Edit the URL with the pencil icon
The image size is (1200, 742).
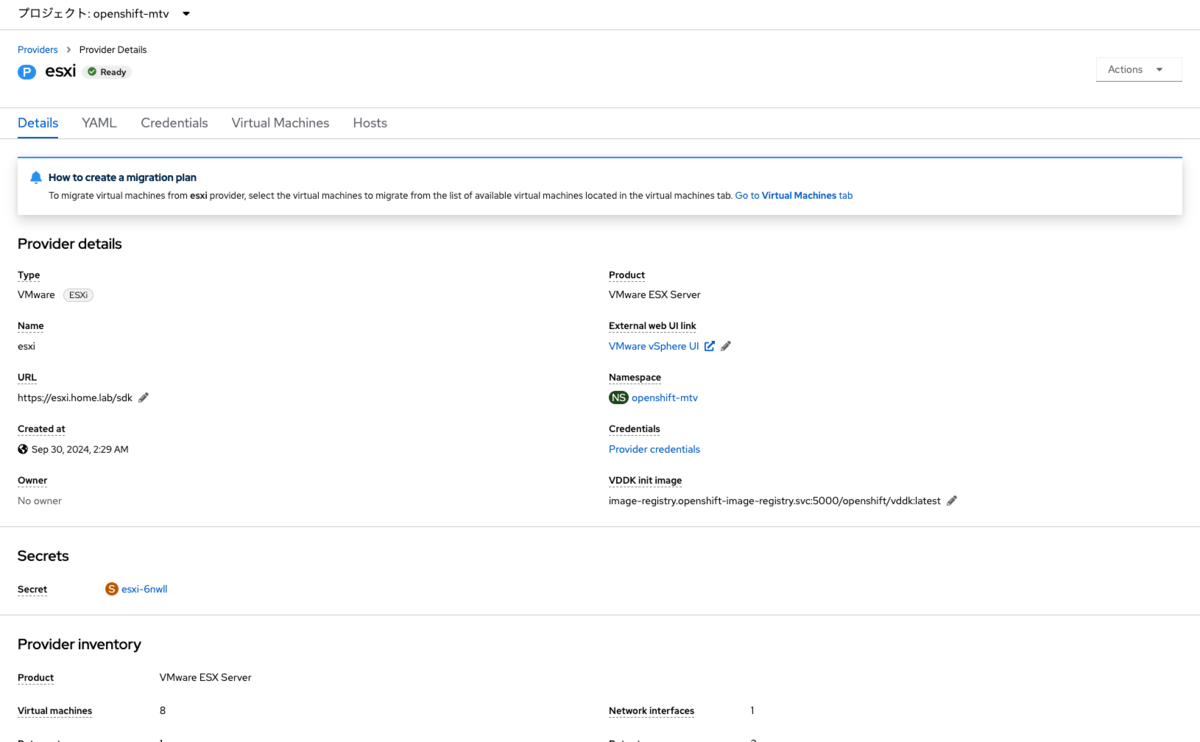[143, 397]
